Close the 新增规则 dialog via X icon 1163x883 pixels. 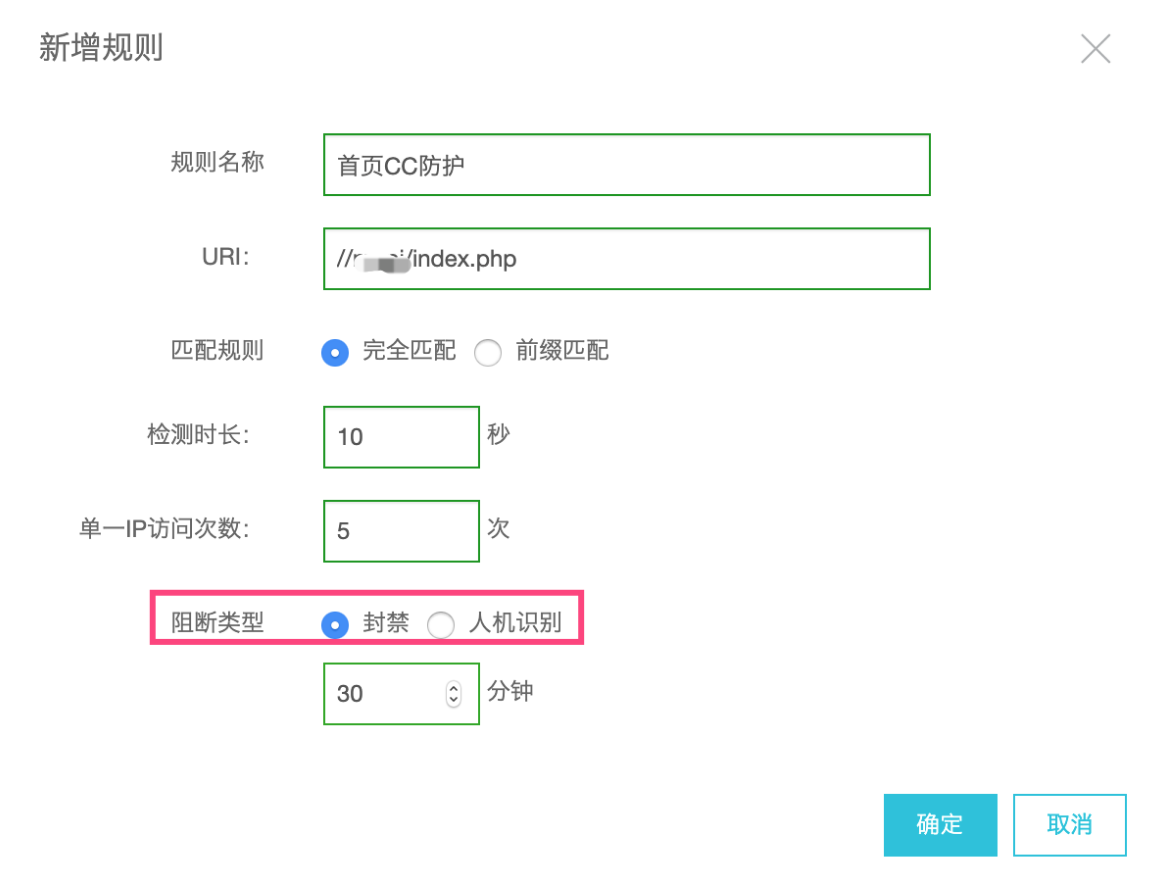tap(1096, 48)
